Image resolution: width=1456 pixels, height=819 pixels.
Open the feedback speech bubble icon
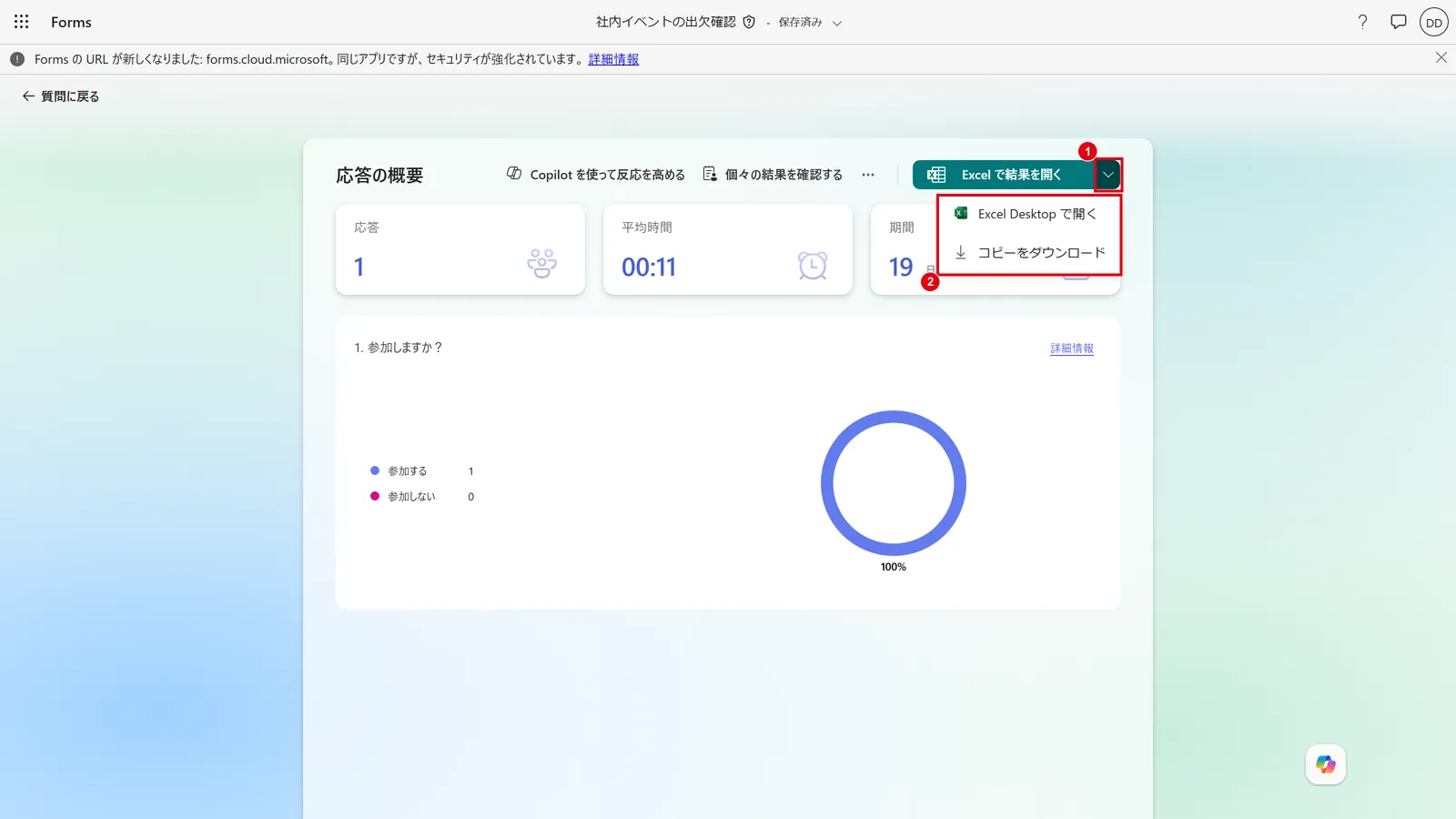point(1399,22)
